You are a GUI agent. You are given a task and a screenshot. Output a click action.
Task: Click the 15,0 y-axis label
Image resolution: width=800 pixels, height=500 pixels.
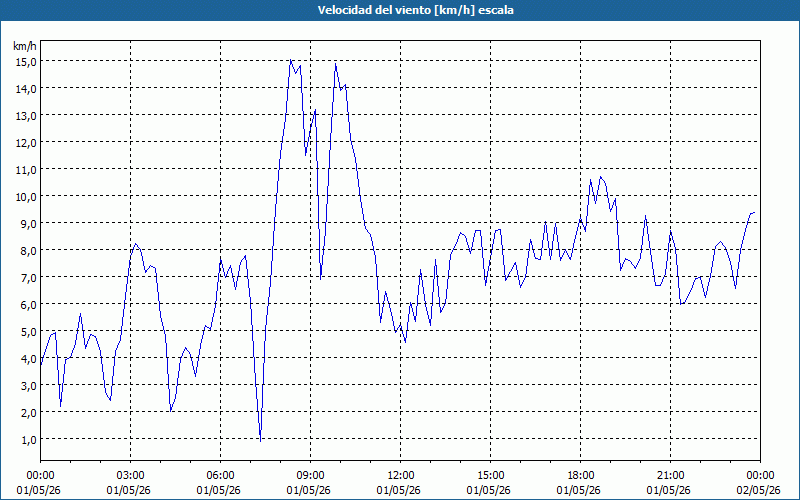pyautogui.click(x=26, y=62)
